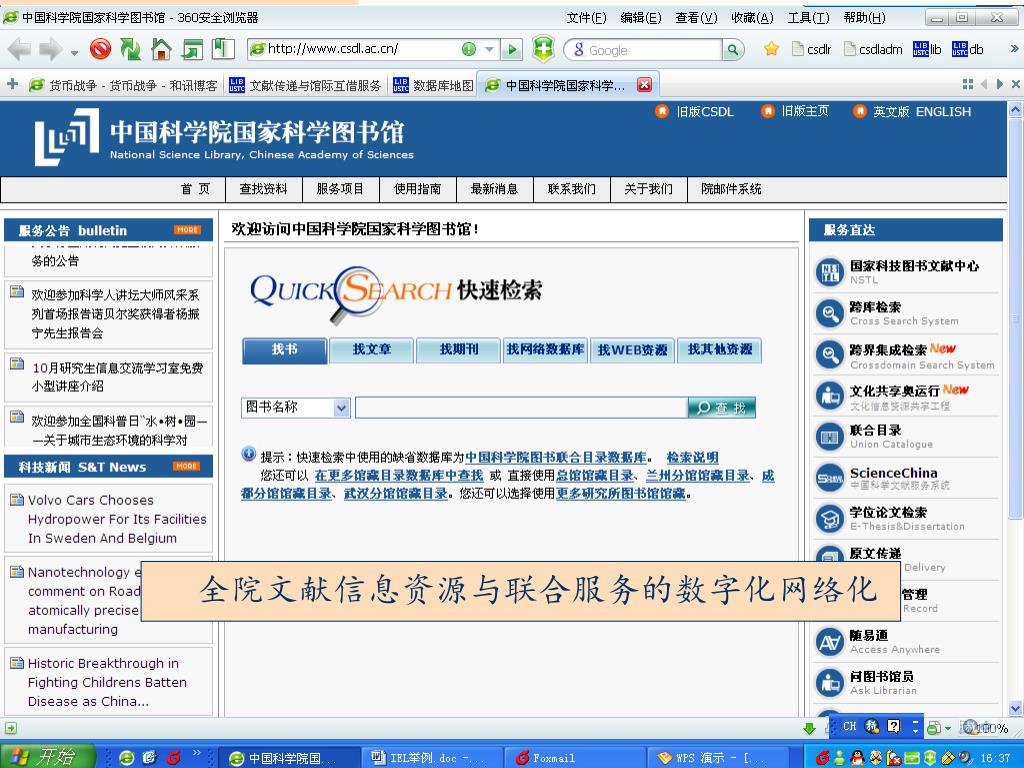This screenshot has height=768, width=1024.
Task: Open the 服务项目 navigation item
Action: [340, 189]
